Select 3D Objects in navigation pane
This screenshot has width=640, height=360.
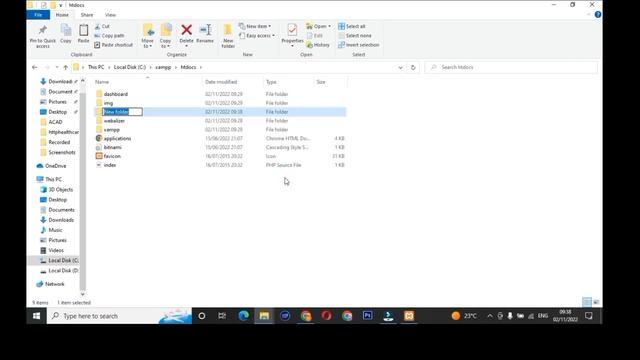point(60,190)
